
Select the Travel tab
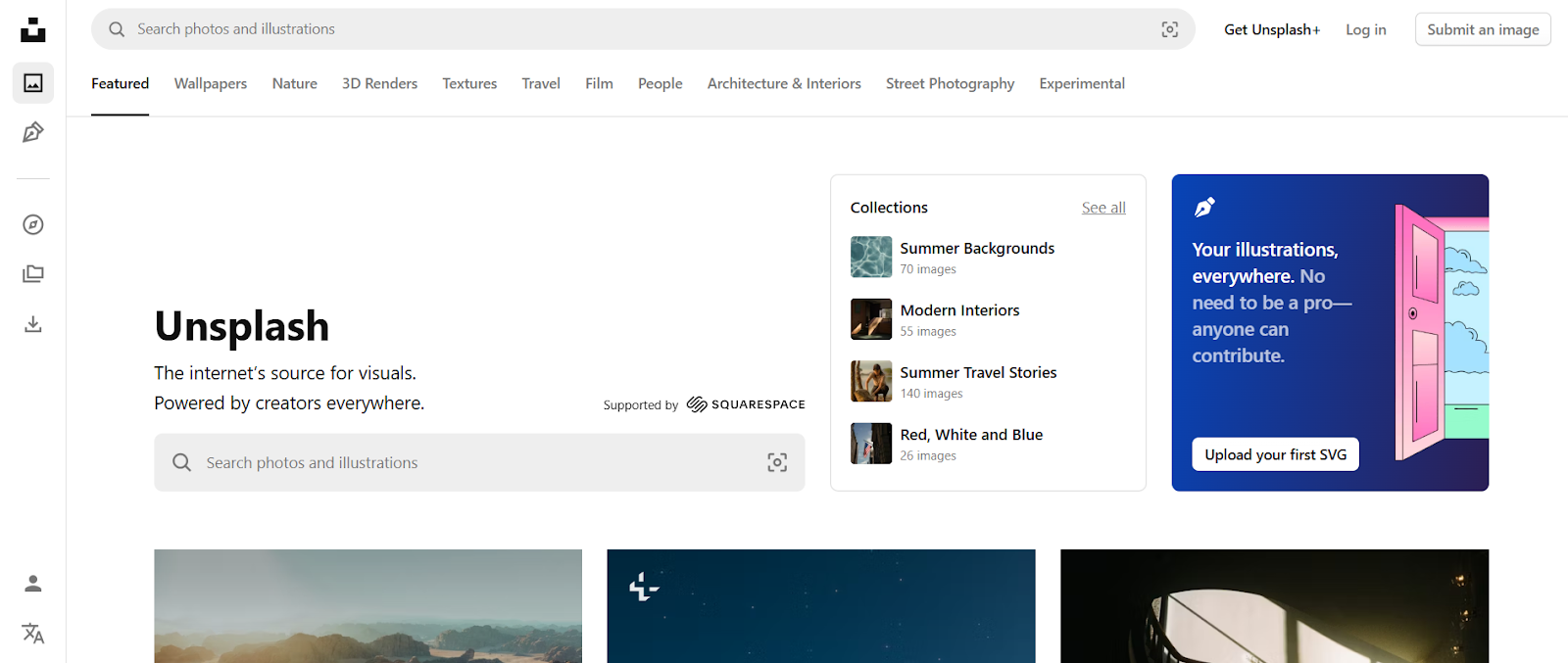click(541, 83)
